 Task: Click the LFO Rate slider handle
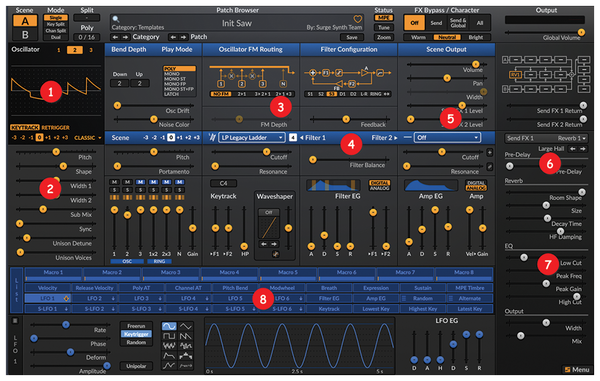click(66, 325)
